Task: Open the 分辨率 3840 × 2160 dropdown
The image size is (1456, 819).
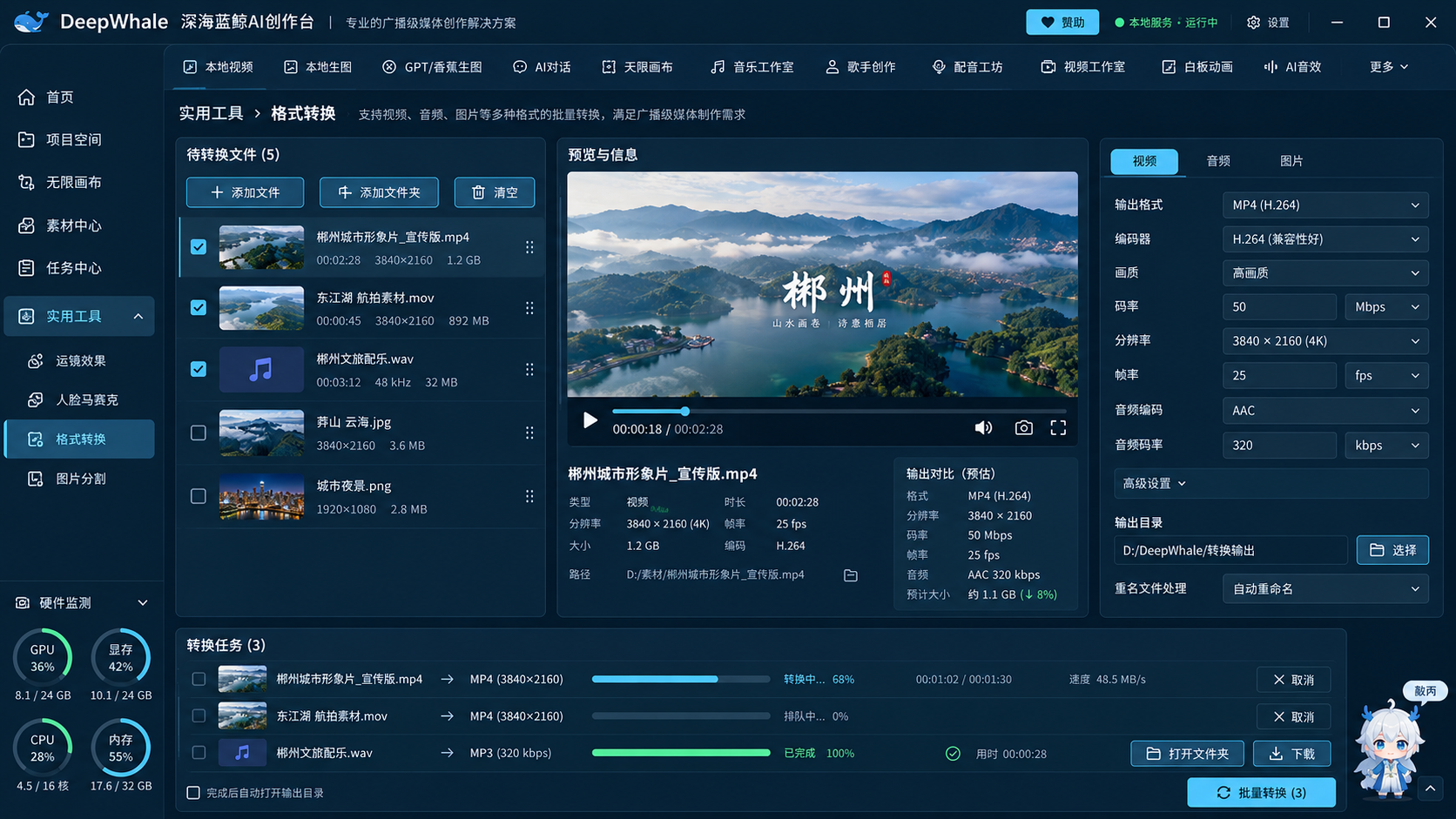Action: click(x=1325, y=341)
